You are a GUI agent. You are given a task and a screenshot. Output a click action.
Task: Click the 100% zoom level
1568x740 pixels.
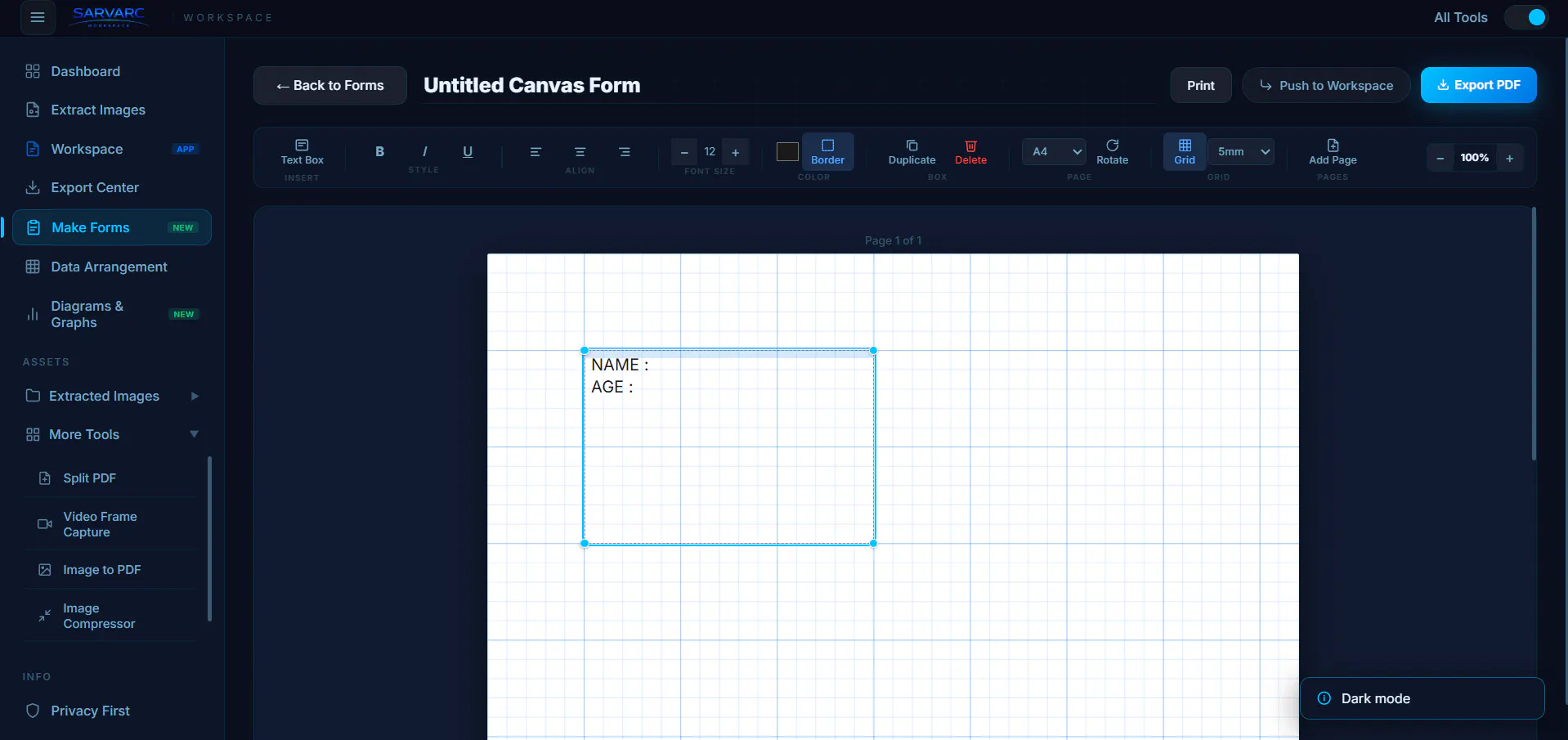pyautogui.click(x=1475, y=158)
